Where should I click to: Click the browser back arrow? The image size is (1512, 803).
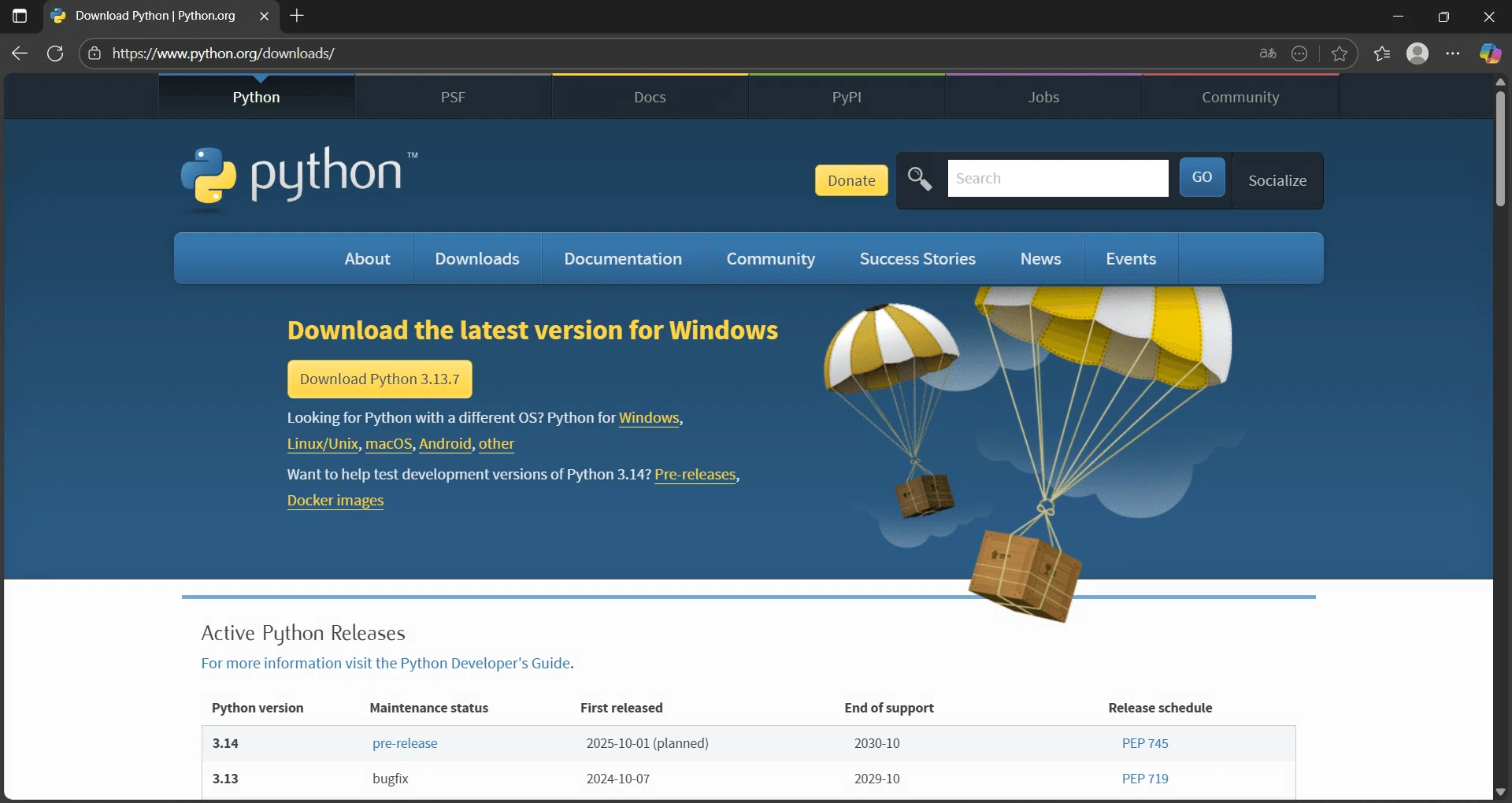(20, 54)
